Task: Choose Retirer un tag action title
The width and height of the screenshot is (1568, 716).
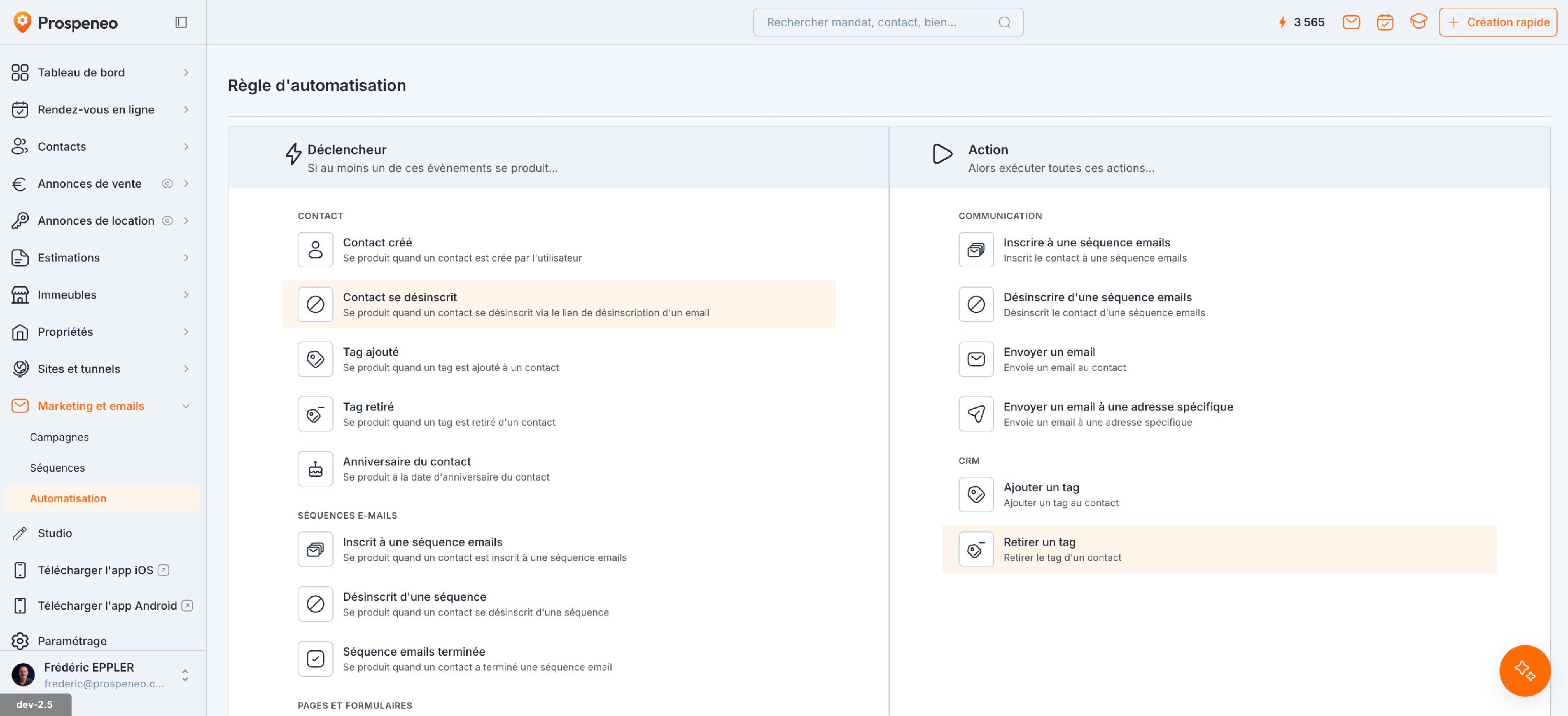Action: click(1040, 542)
